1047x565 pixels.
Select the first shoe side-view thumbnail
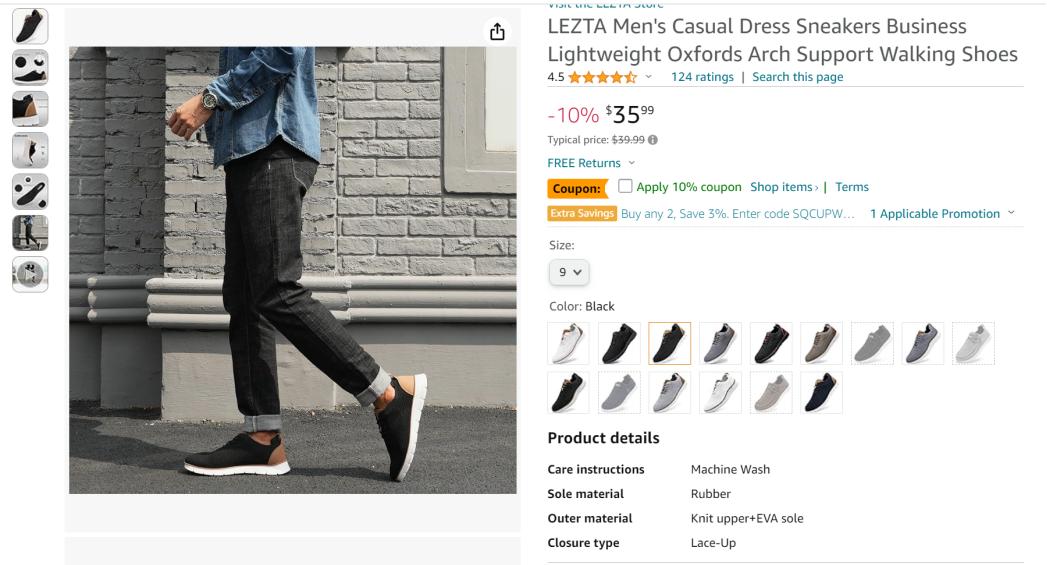tap(30, 27)
